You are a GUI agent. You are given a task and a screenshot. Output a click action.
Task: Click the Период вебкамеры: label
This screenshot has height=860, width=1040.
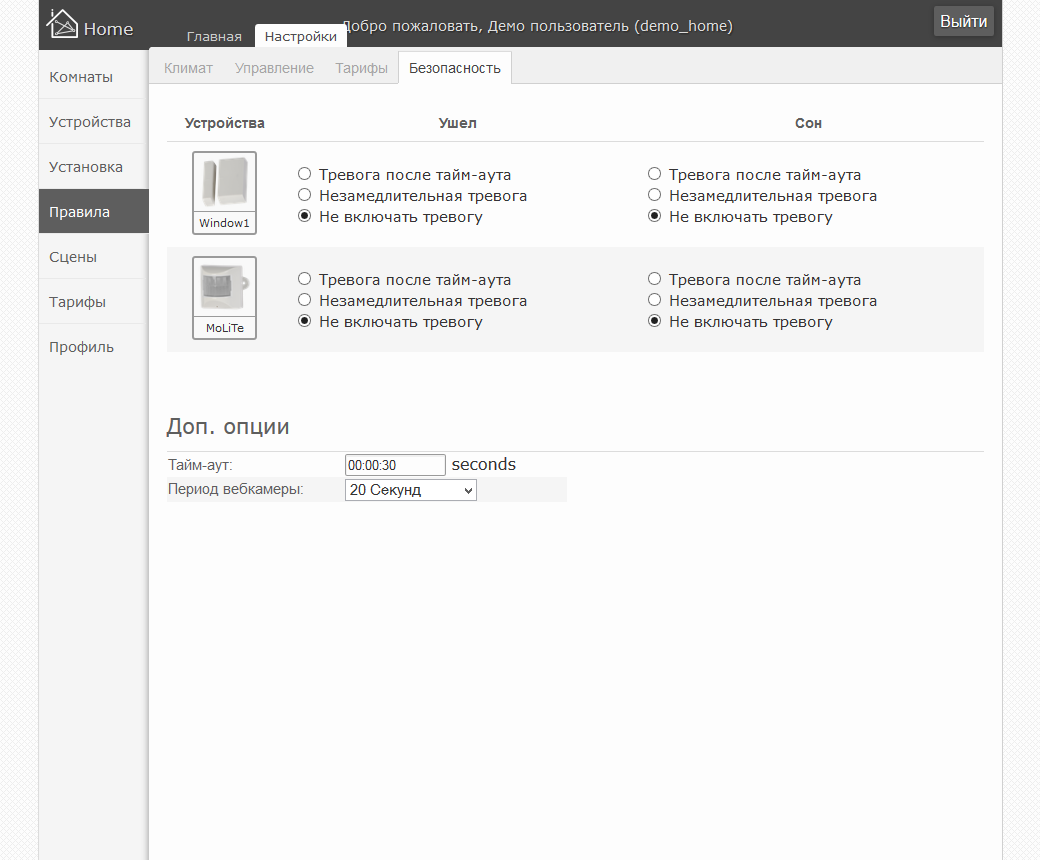pyautogui.click(x=235, y=489)
